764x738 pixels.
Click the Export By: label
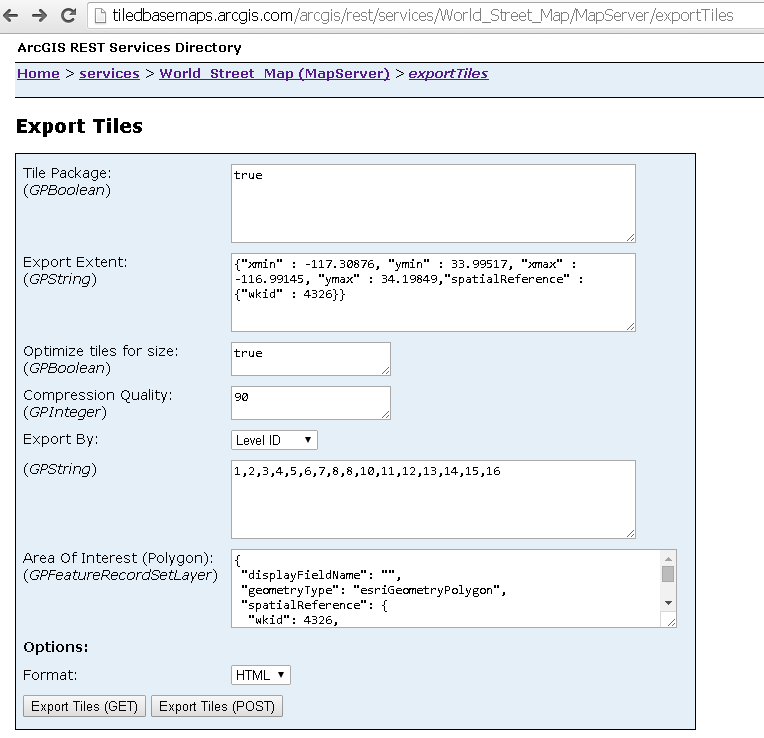pos(61,439)
